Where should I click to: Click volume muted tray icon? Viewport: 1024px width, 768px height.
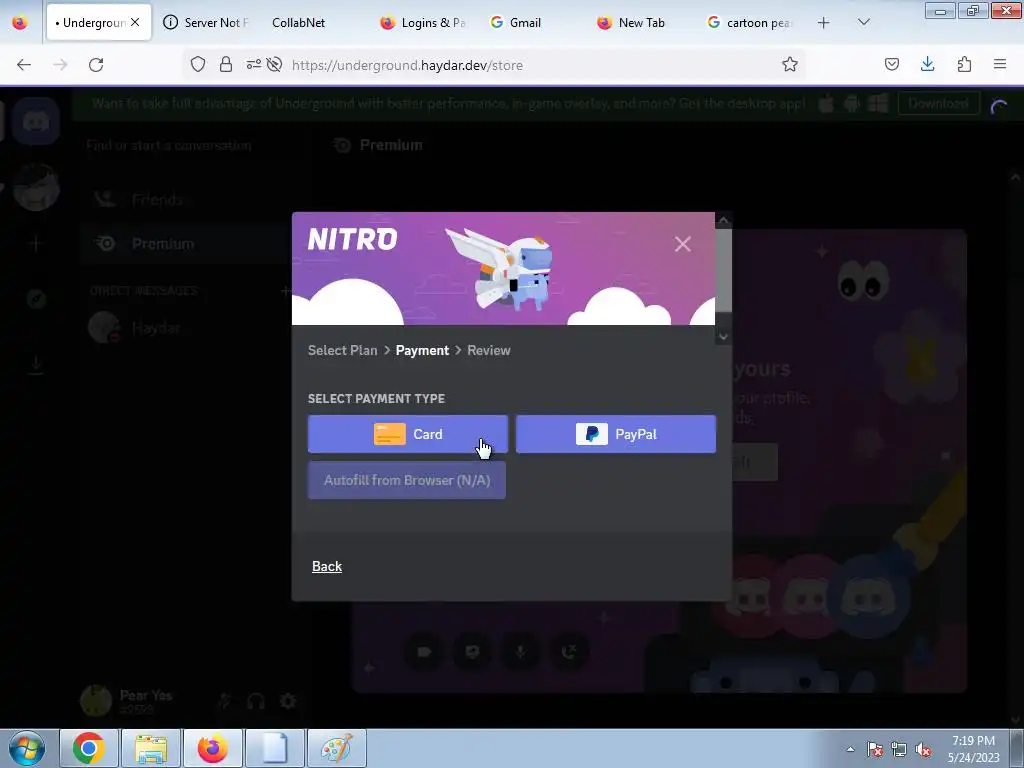tap(923, 749)
